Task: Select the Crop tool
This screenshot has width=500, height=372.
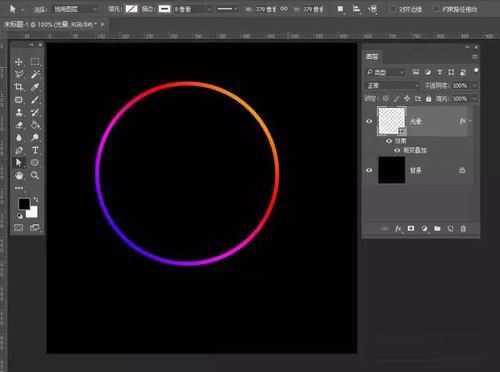Action: (x=19, y=87)
